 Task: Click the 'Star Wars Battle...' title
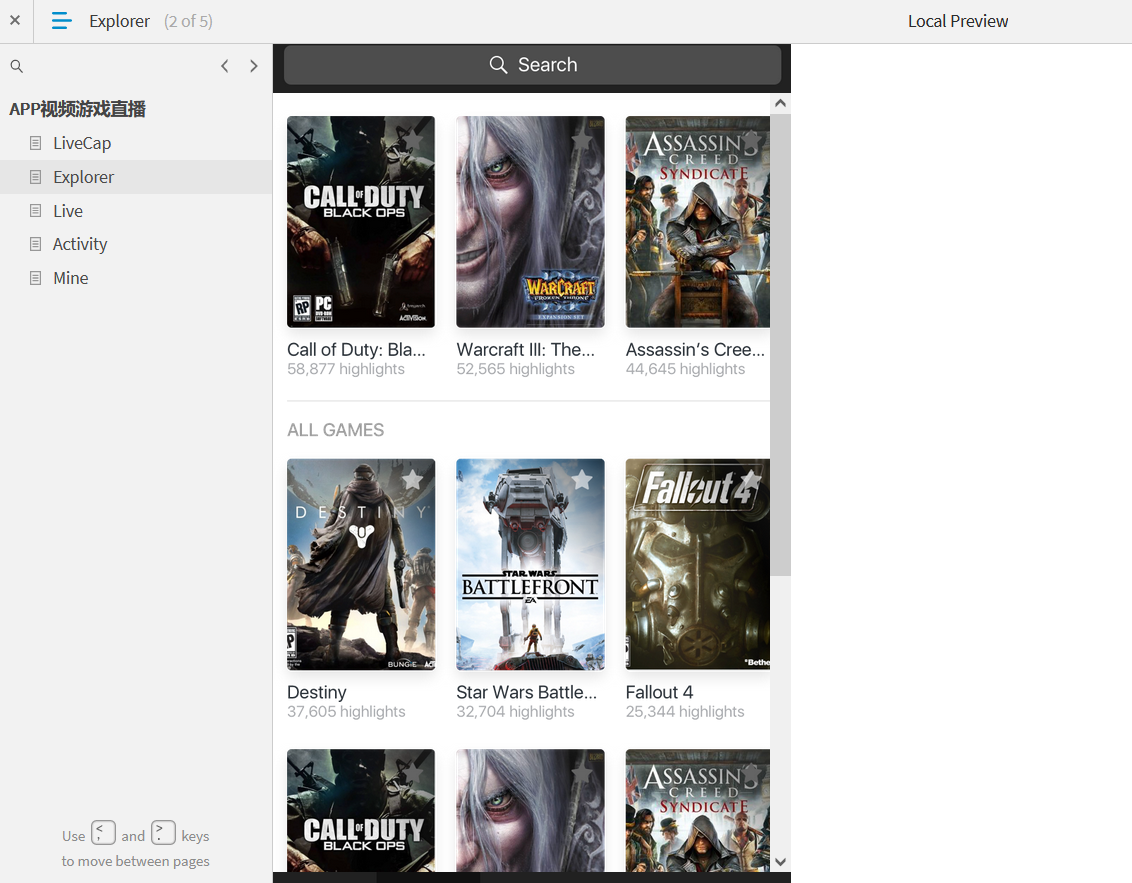click(x=526, y=692)
